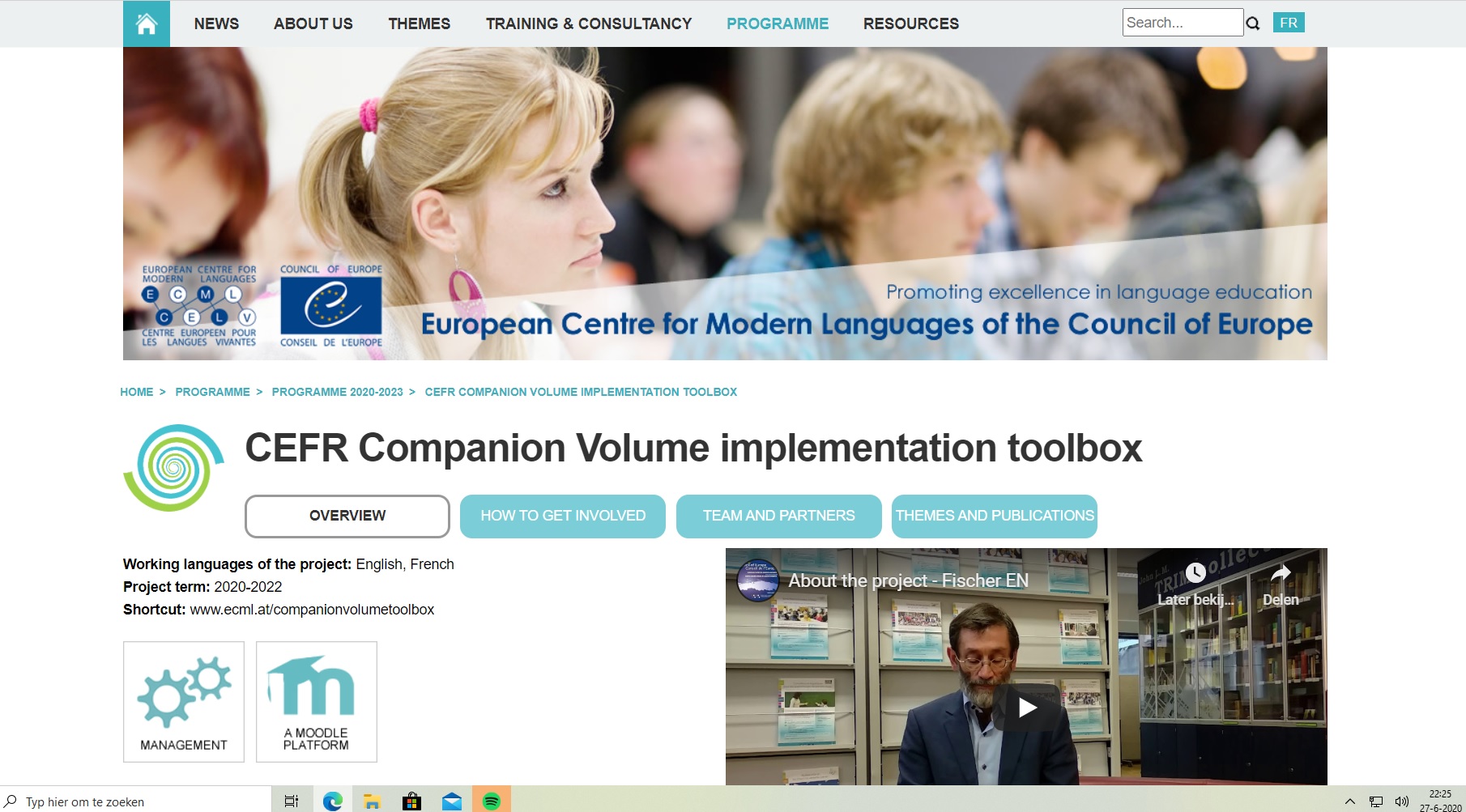This screenshot has height=812, width=1466.
Task: Open the Programme menu
Action: pos(777,23)
